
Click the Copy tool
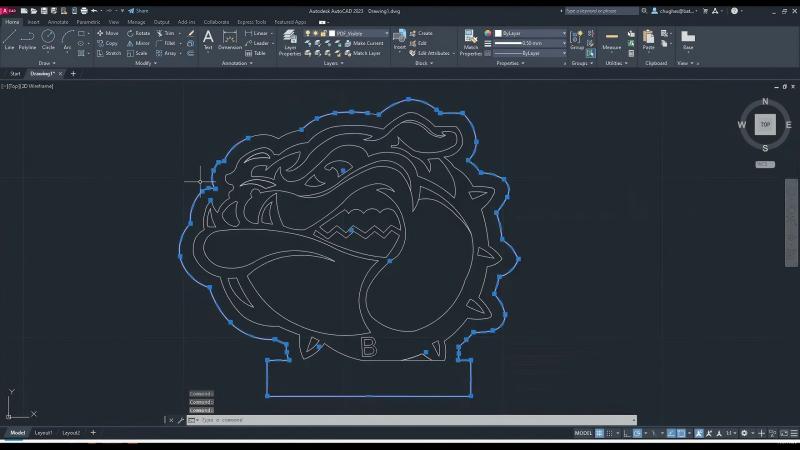[x=108, y=43]
